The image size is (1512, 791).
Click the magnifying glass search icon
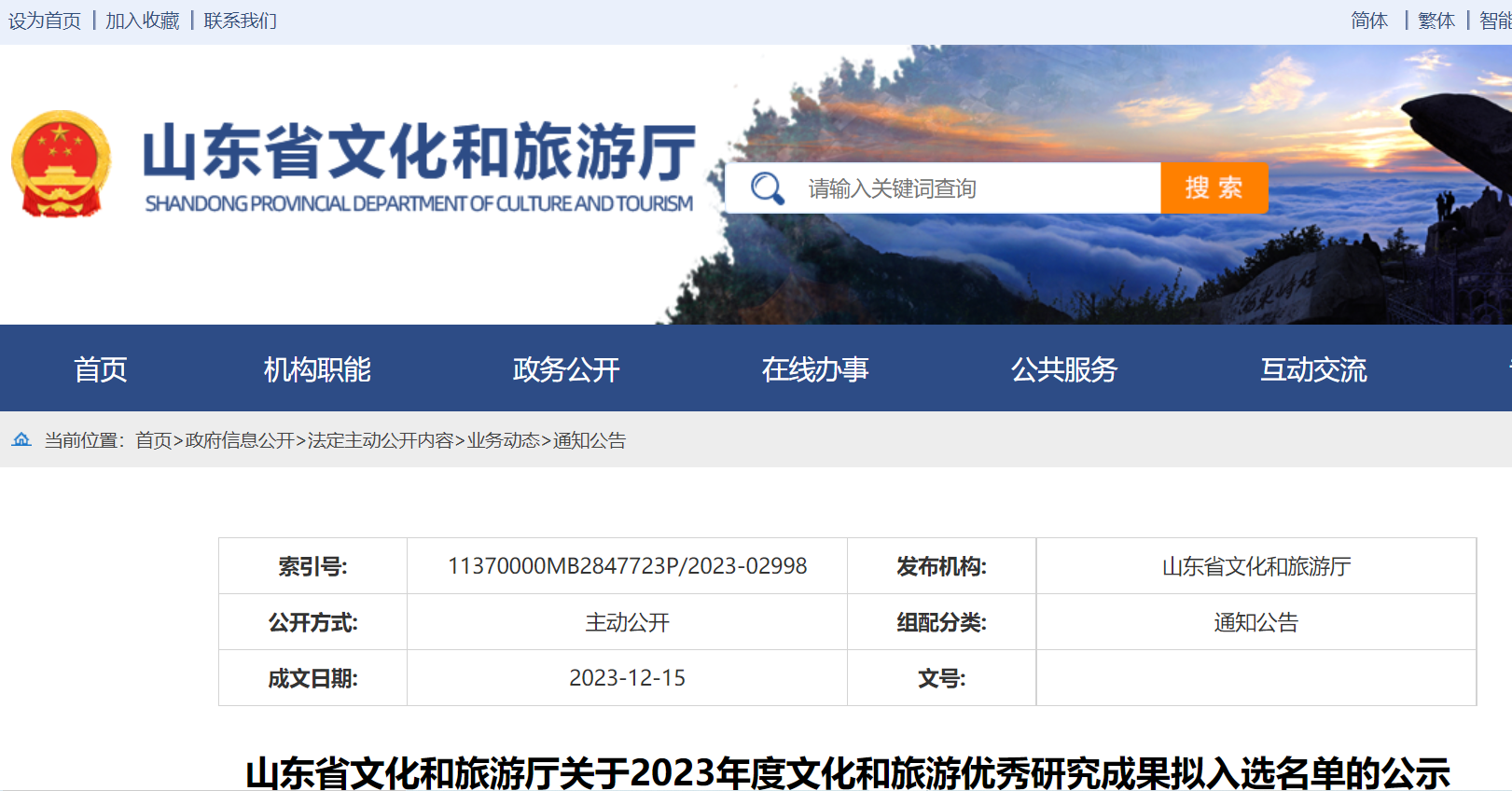pyautogui.click(x=767, y=188)
